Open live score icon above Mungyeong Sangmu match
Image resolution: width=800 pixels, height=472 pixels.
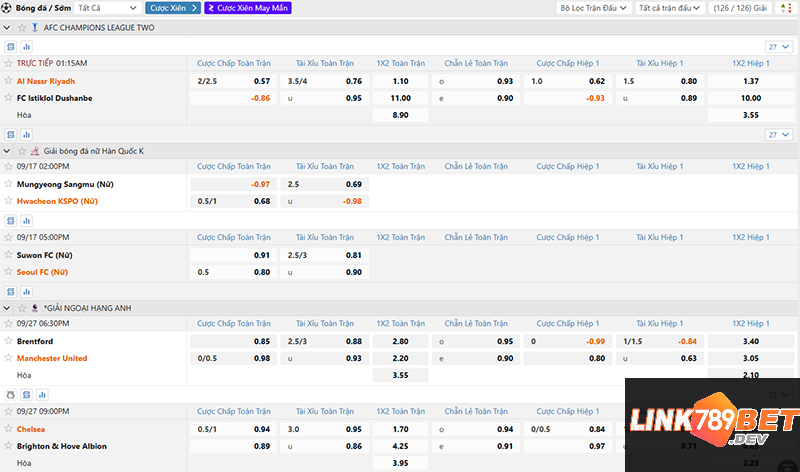tap(11, 134)
